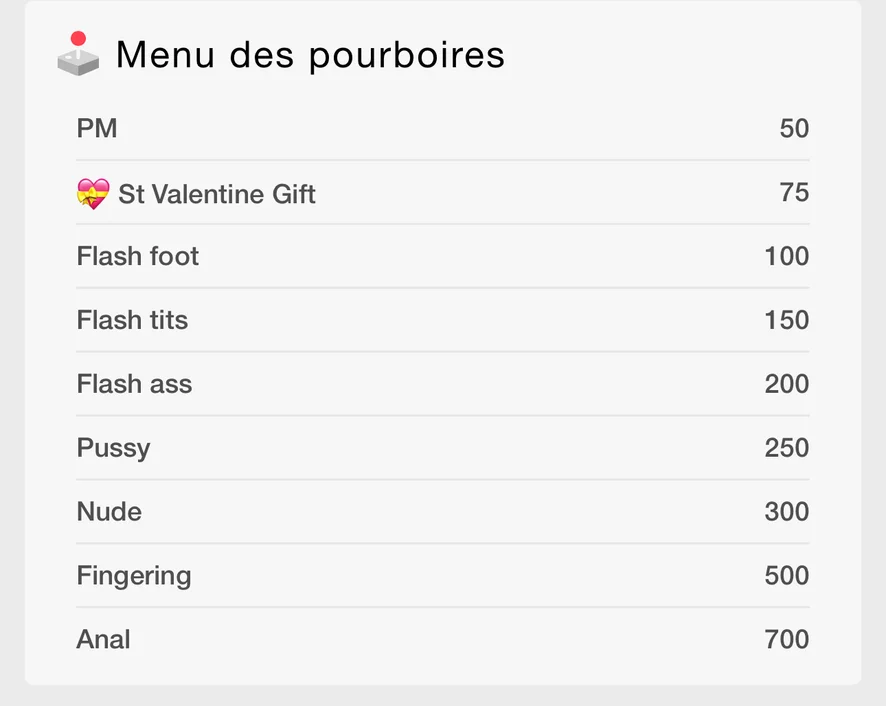Image resolution: width=886 pixels, height=706 pixels.
Task: Click the "Menu des pourboires" heading
Action: [310, 54]
